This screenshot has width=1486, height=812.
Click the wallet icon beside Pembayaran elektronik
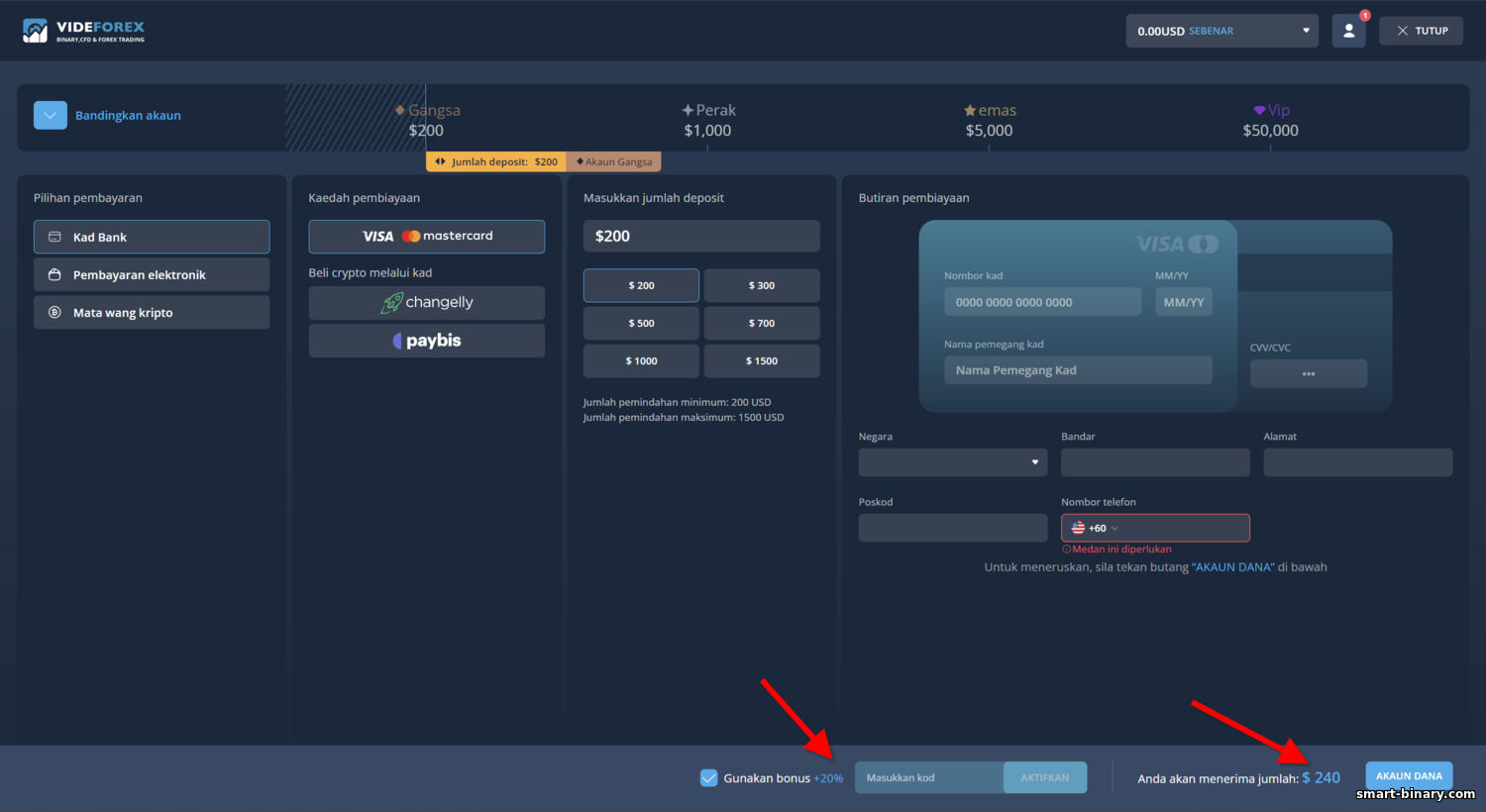54,274
